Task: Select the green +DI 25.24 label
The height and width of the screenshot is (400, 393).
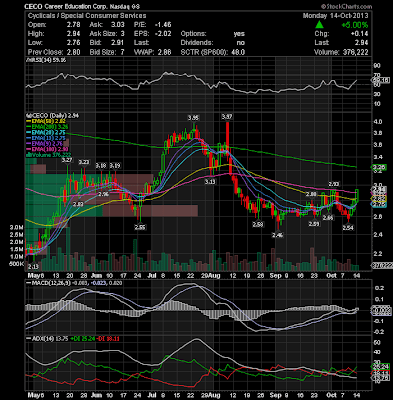Action: click(82, 338)
